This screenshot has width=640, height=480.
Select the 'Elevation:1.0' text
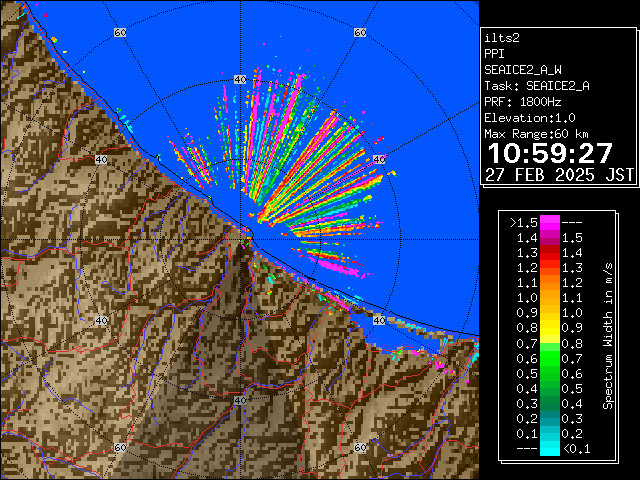pyautogui.click(x=530, y=118)
